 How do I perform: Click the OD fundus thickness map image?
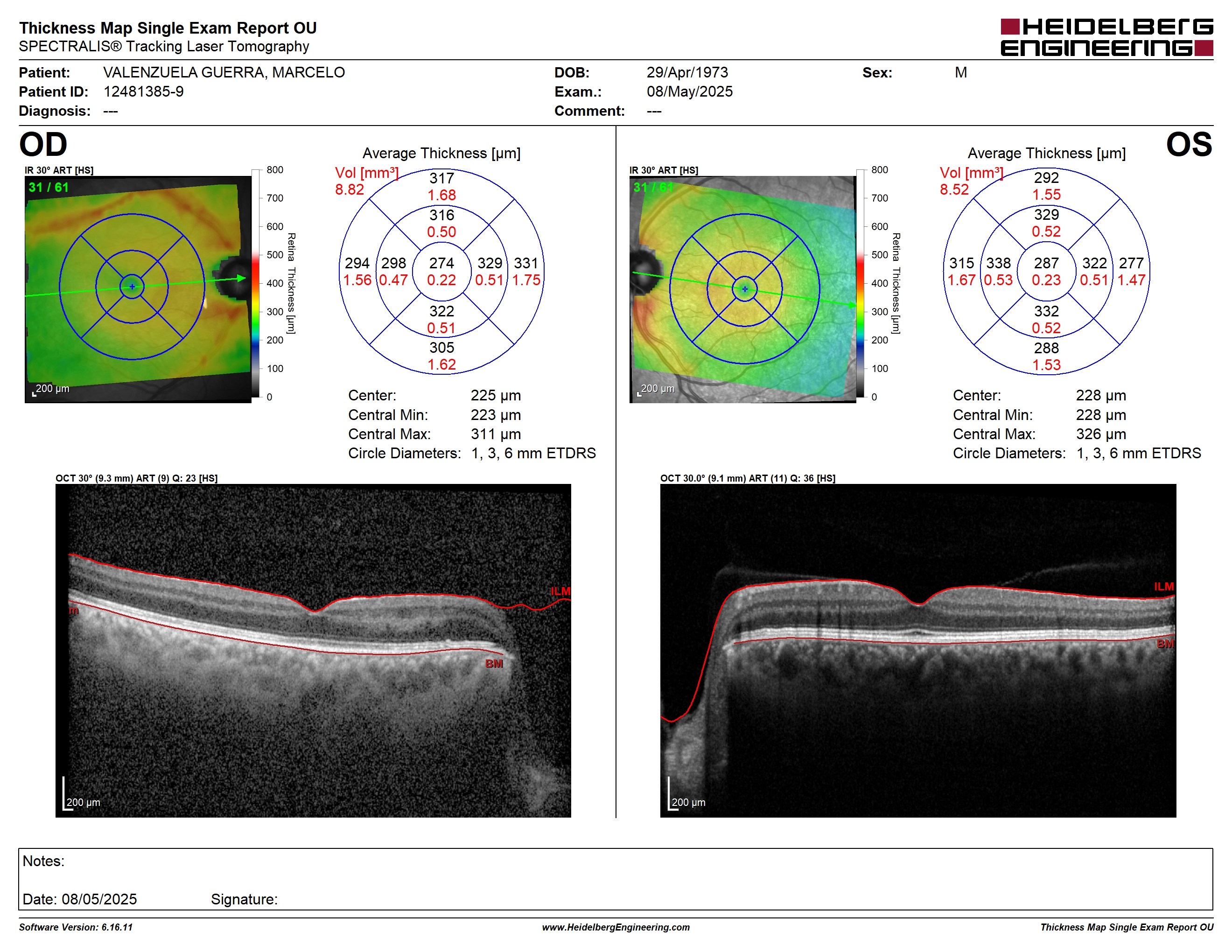point(138,289)
